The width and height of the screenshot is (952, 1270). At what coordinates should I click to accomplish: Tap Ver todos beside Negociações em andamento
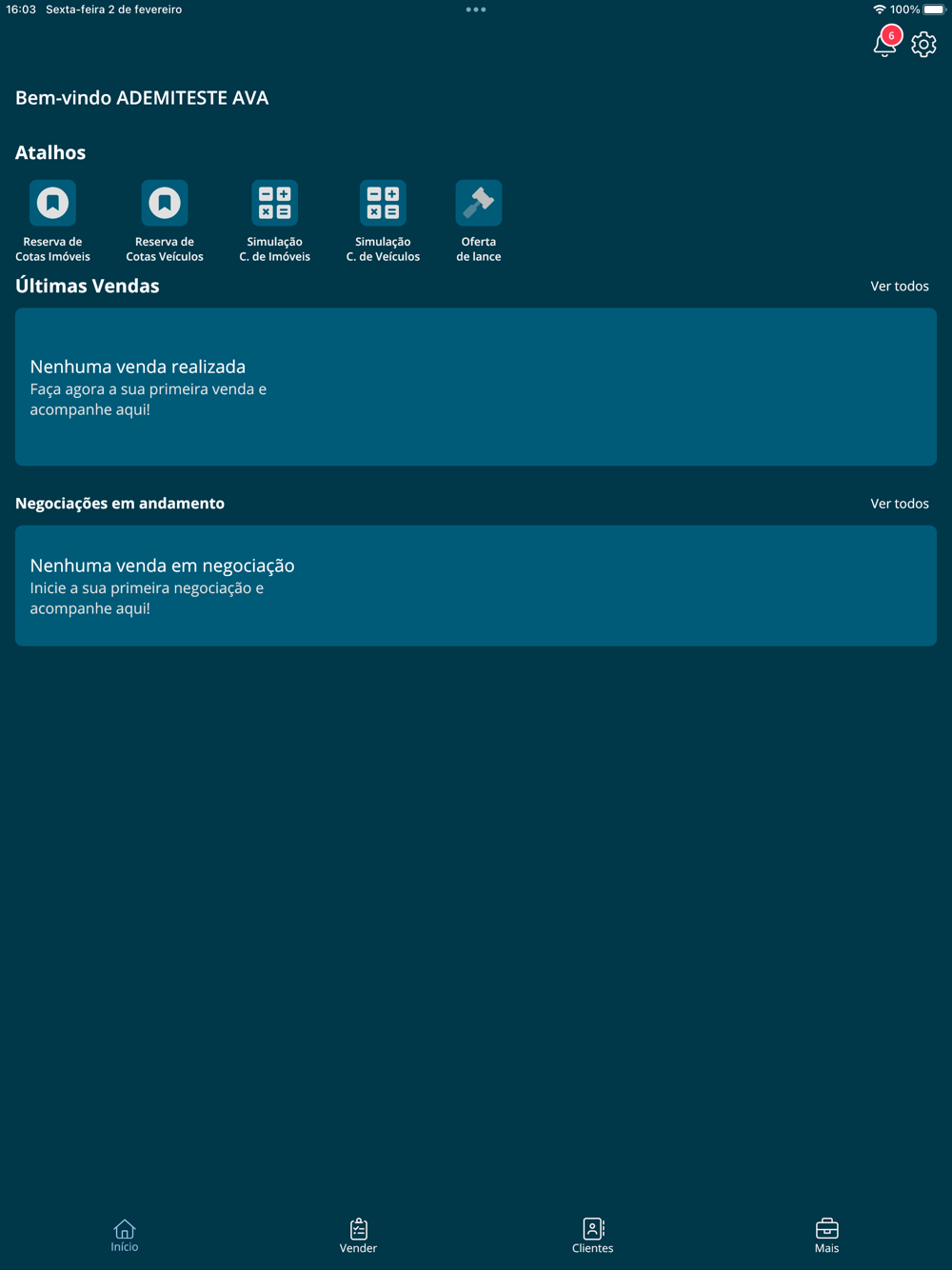(900, 504)
